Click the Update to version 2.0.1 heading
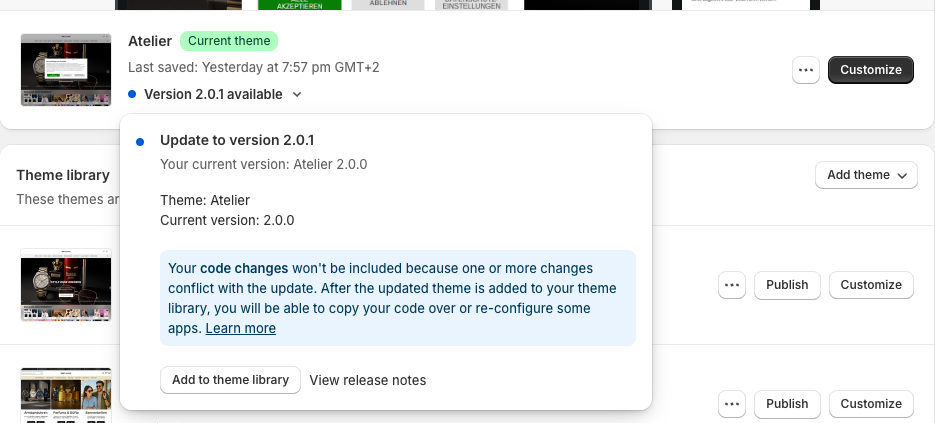This screenshot has height=423, width=935. (x=237, y=140)
